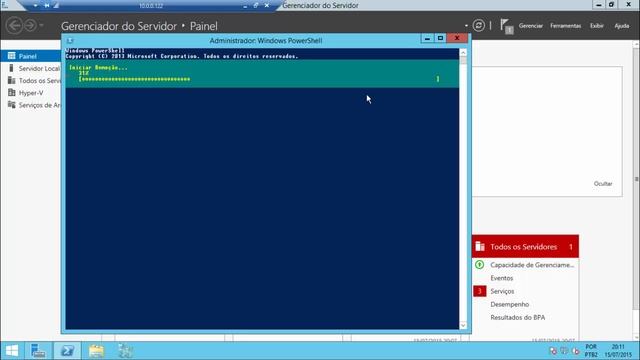Click the back navigation arrow in Server Manager
640x360 pixels.
pyautogui.click(x=14, y=26)
